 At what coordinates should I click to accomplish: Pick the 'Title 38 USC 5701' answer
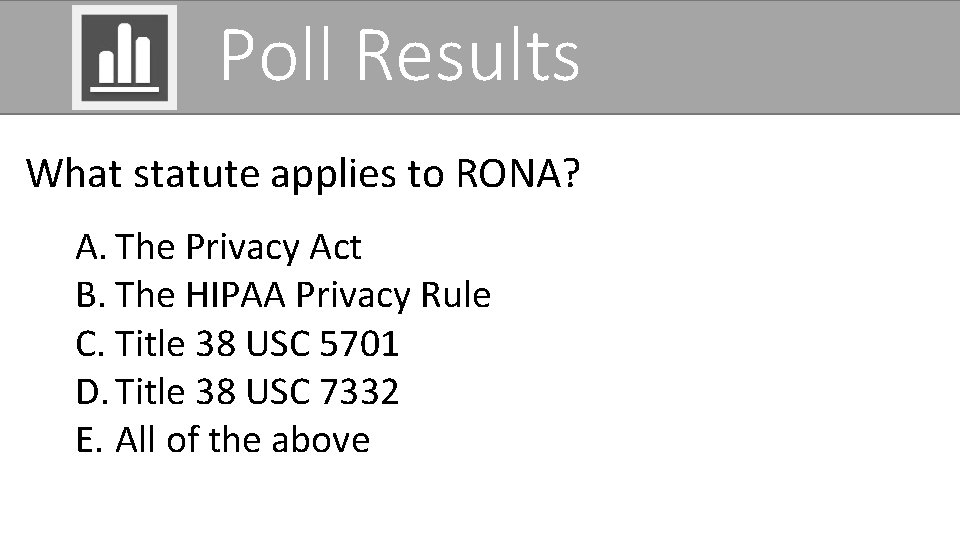257,343
